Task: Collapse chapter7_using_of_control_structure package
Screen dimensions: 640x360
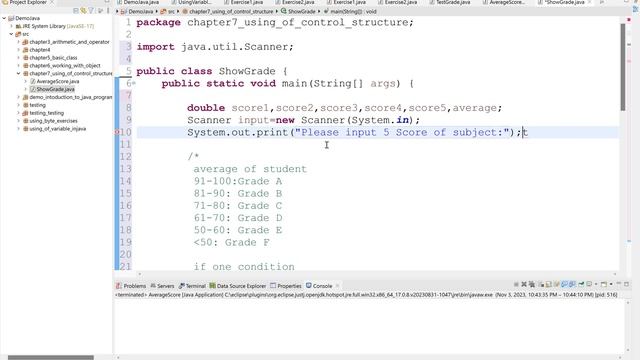Action: pos(19,73)
